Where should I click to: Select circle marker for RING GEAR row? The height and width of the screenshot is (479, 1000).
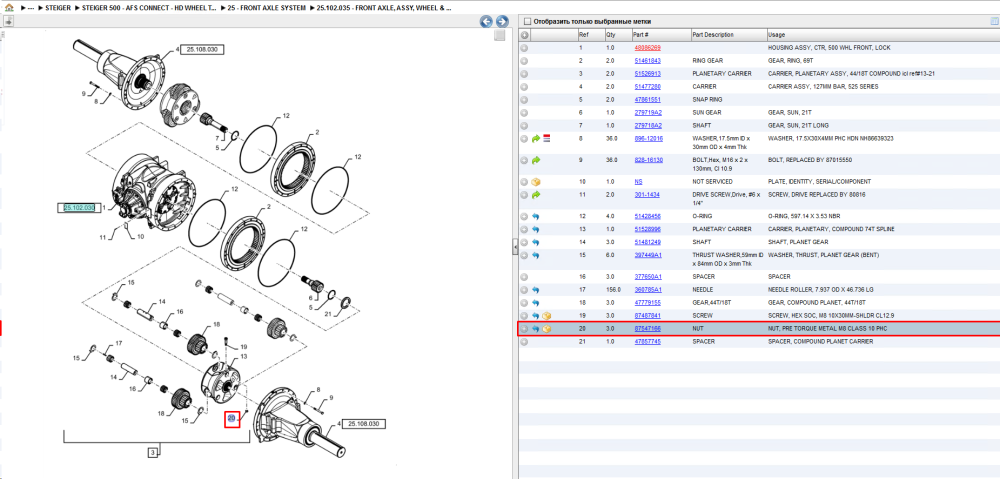[x=524, y=61]
